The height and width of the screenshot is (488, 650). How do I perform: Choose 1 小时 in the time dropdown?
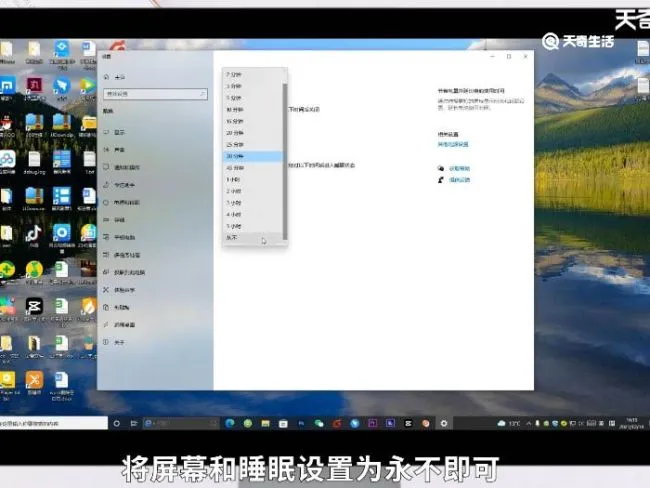coord(253,180)
